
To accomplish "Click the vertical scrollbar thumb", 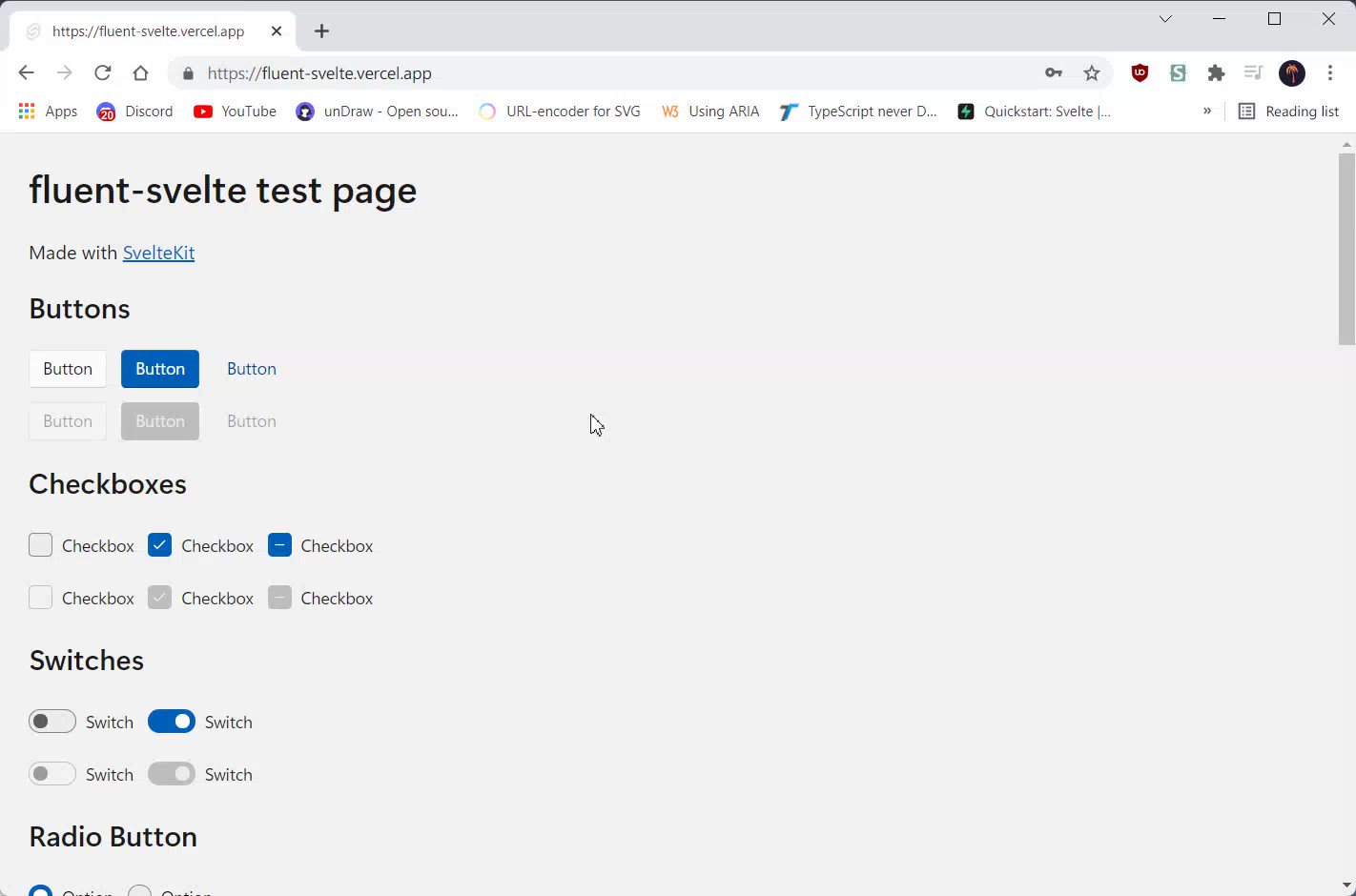I will (x=1346, y=249).
